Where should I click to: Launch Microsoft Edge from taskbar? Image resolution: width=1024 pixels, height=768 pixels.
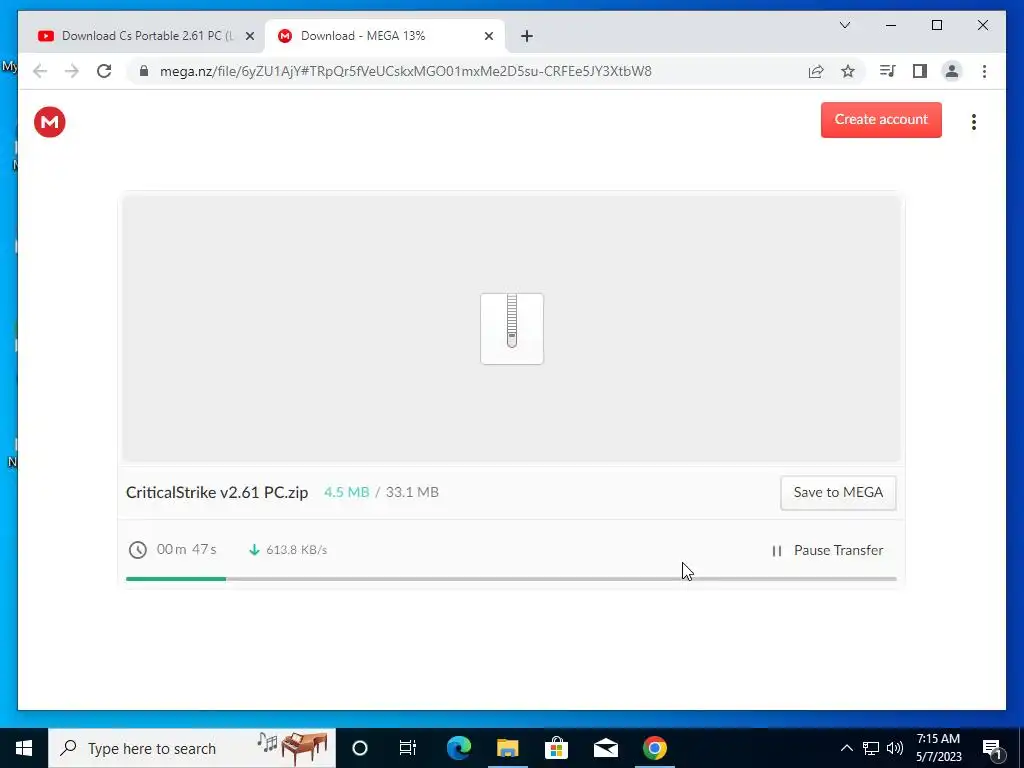coord(458,748)
